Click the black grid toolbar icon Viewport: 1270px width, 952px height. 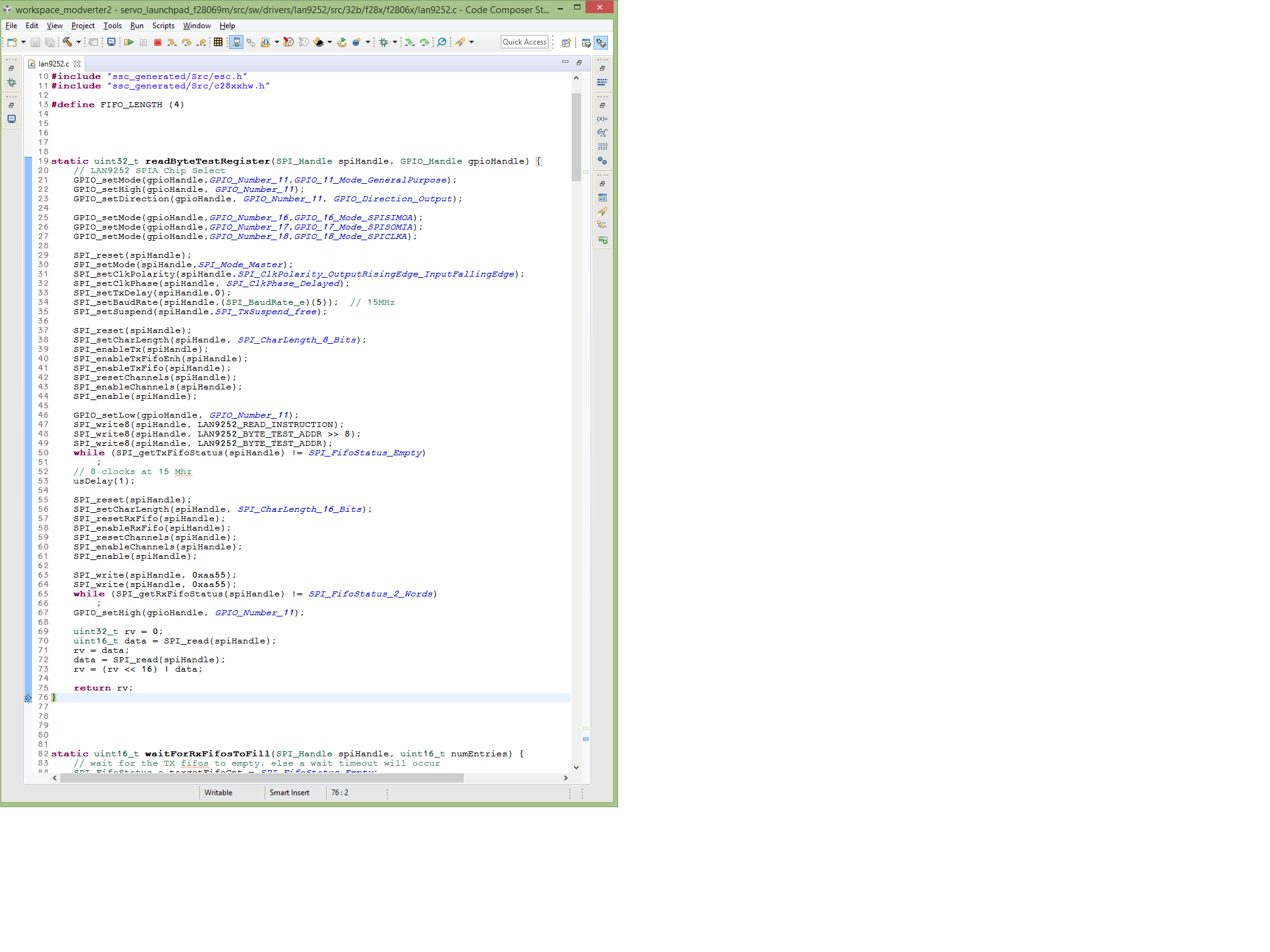pyautogui.click(x=218, y=42)
